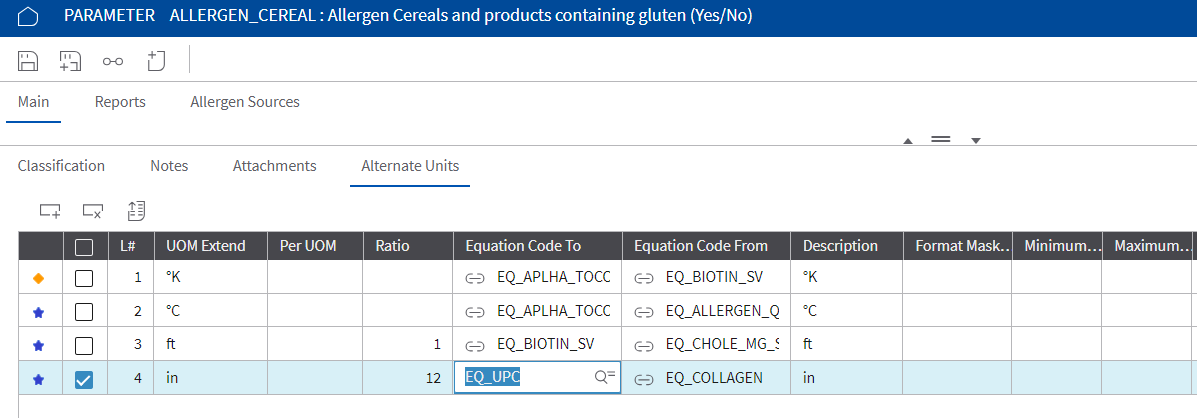Switch to the Allergen Sources tab
This screenshot has height=418, width=1197.
(245, 102)
